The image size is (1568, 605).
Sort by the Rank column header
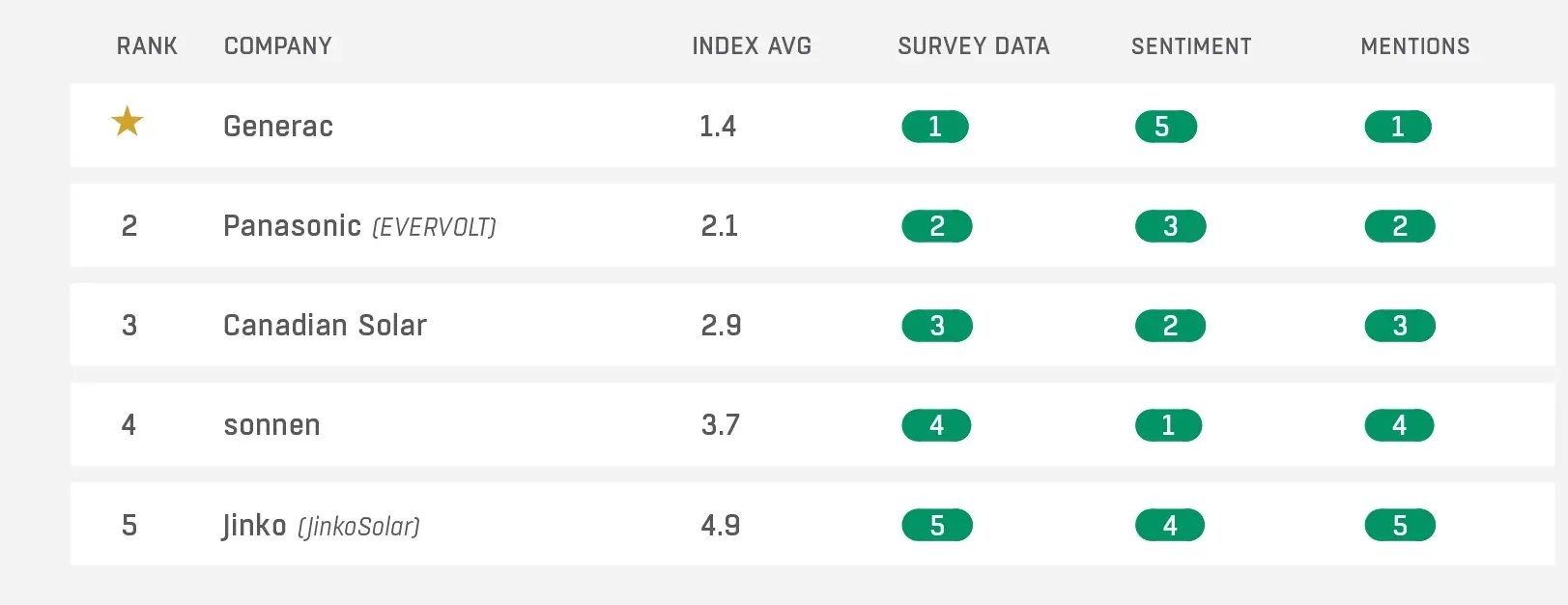[147, 46]
